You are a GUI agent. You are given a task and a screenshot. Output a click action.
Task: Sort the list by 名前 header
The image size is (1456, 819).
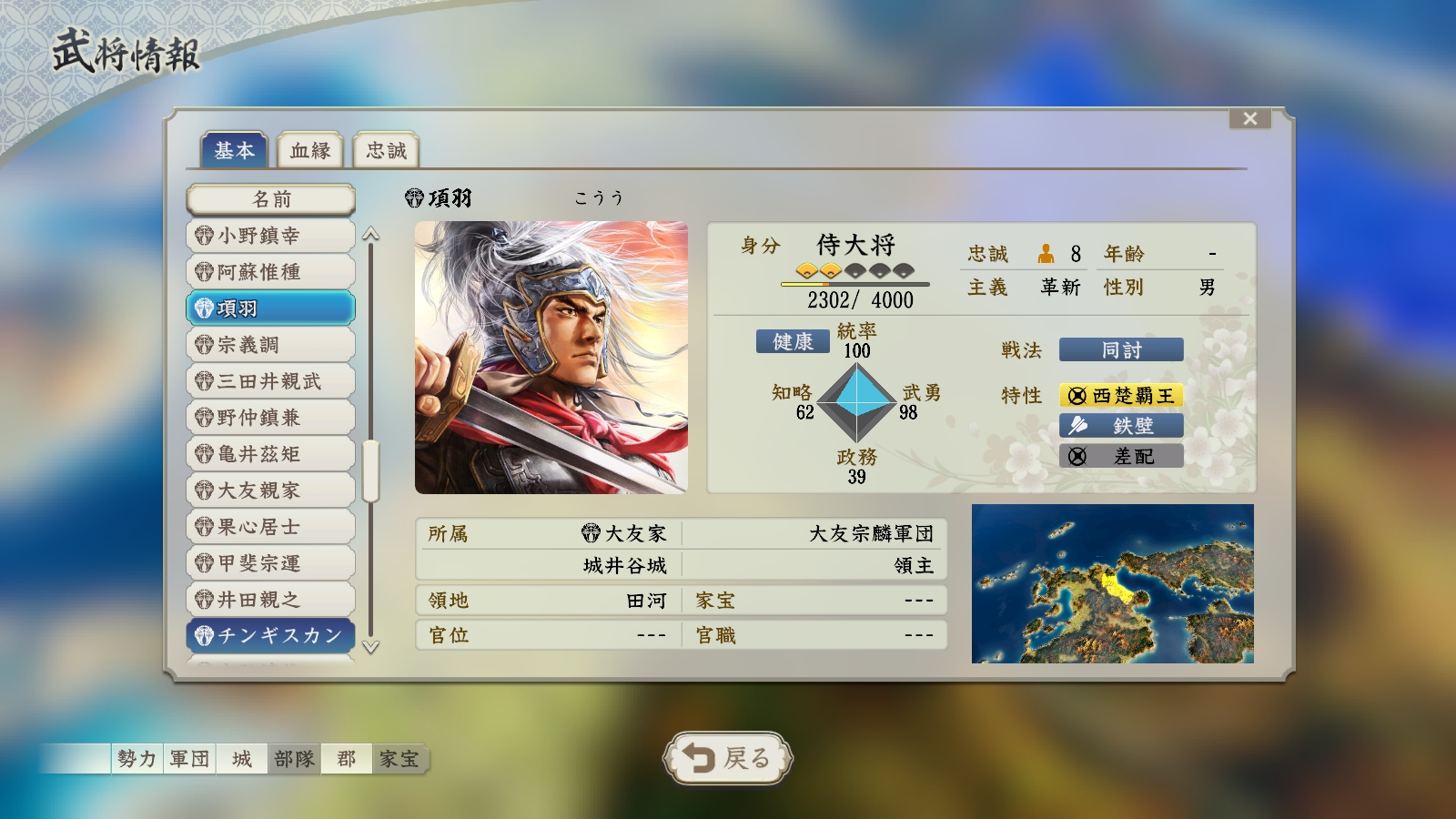pyautogui.click(x=271, y=199)
